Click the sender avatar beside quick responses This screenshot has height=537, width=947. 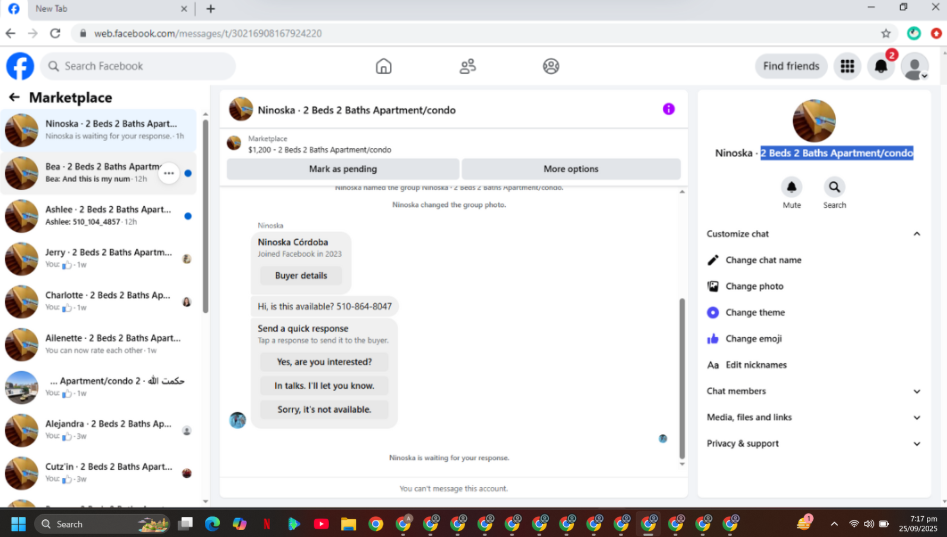click(x=237, y=420)
